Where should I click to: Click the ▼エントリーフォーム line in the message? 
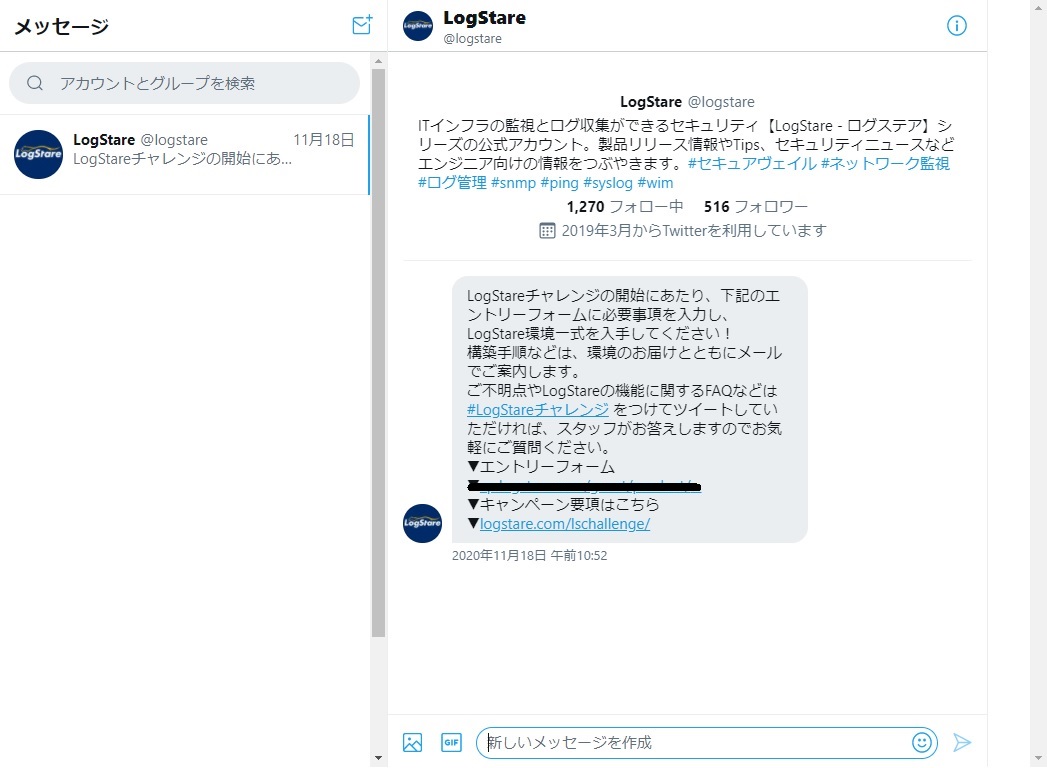541,466
